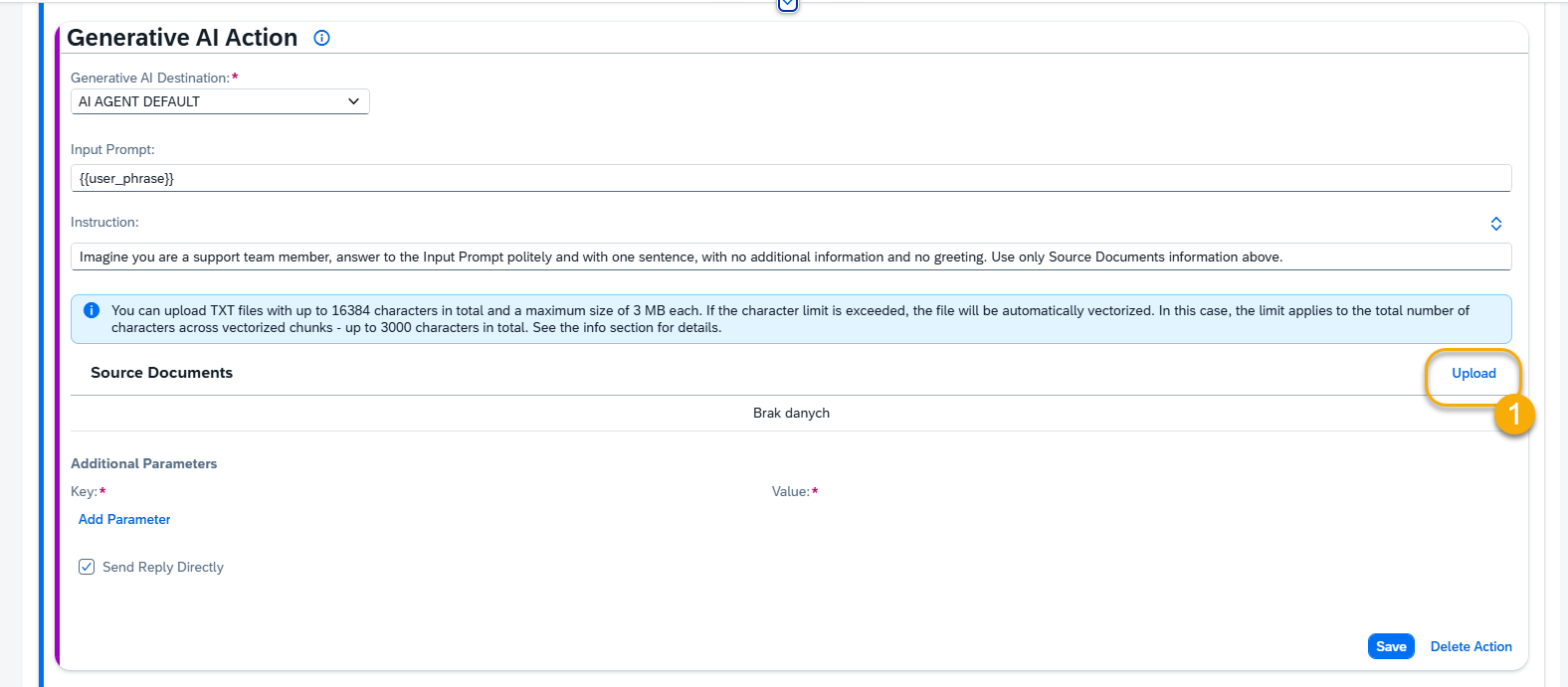The image size is (1568, 687).
Task: Click the Save button
Action: (1391, 646)
